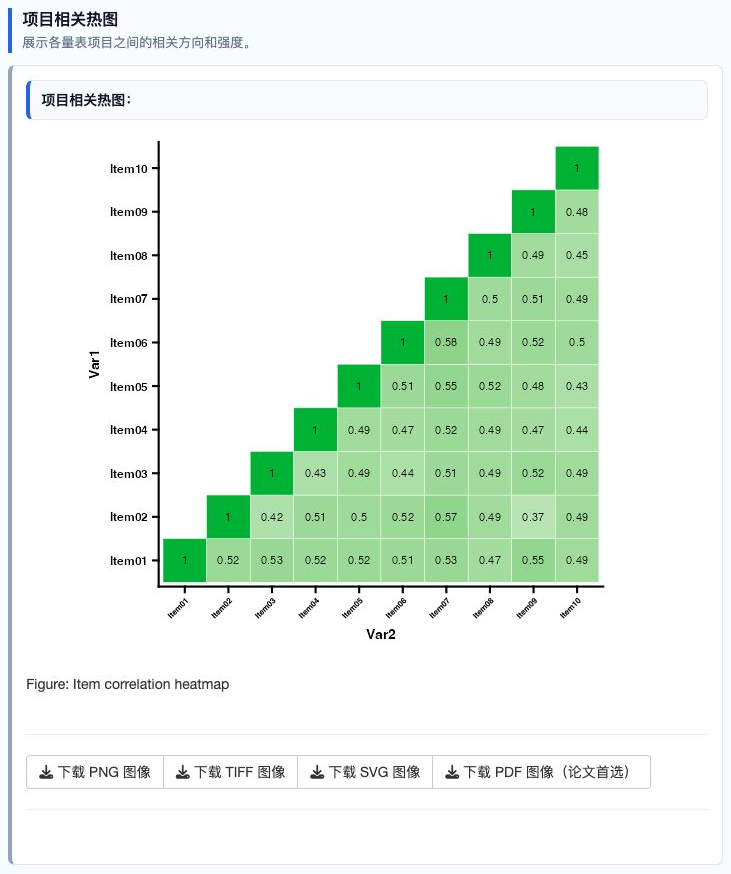This screenshot has height=874, width=731.
Task: Download the heatmap as TIFF image
Action: [230, 772]
